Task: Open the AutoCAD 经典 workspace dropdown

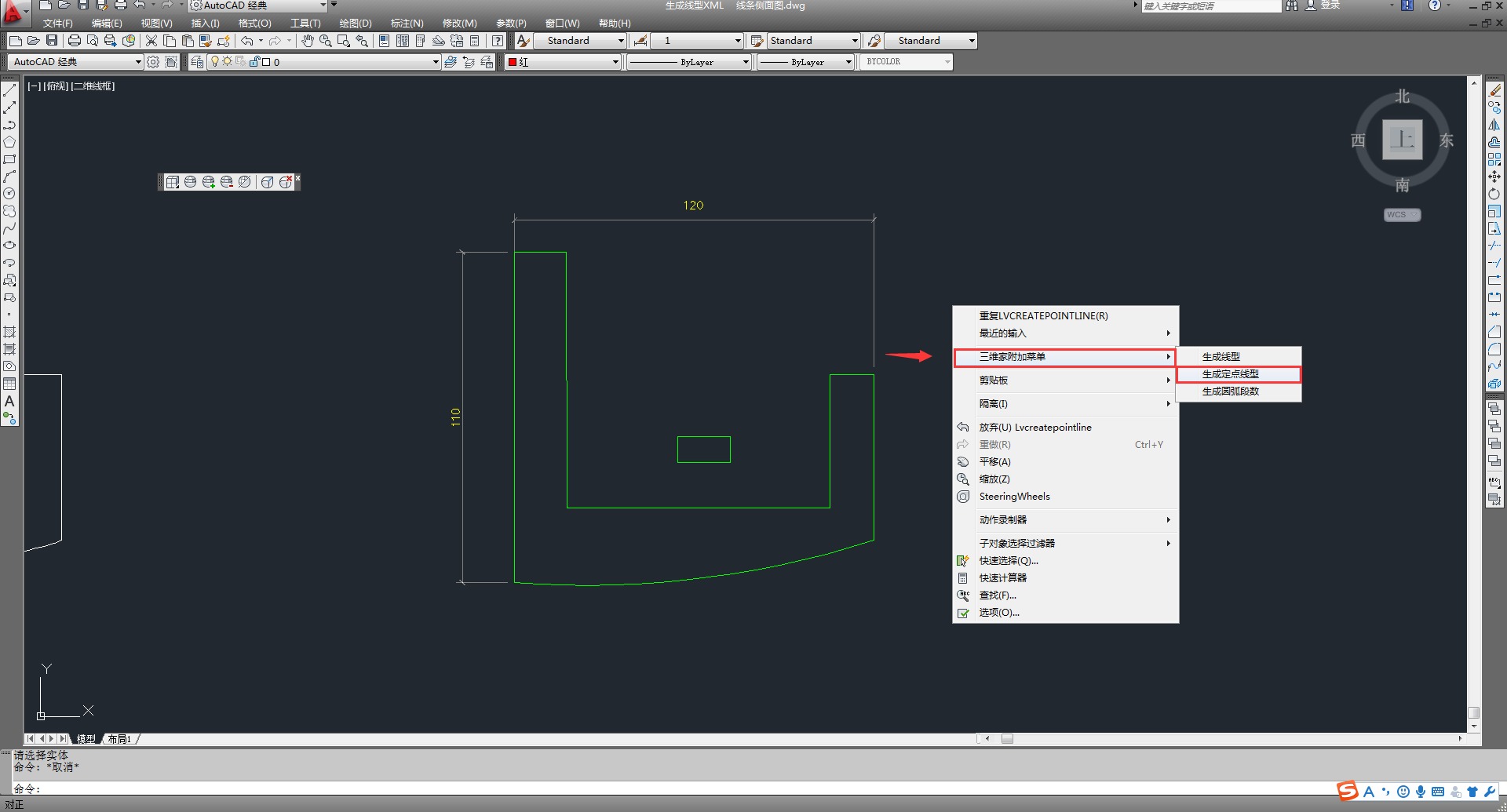Action: pos(75,62)
